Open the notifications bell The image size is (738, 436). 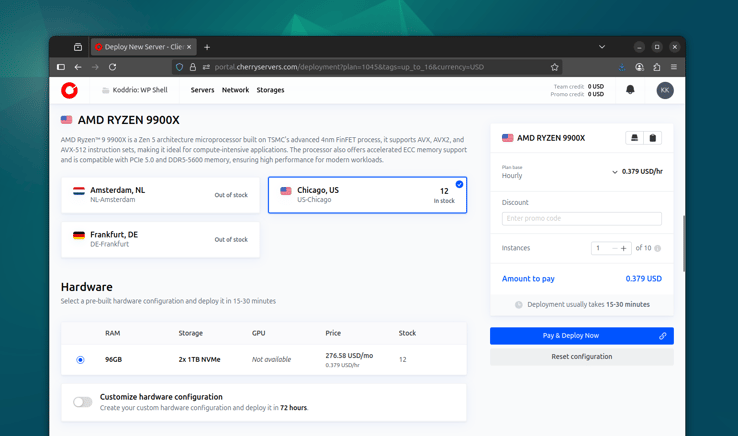point(630,90)
